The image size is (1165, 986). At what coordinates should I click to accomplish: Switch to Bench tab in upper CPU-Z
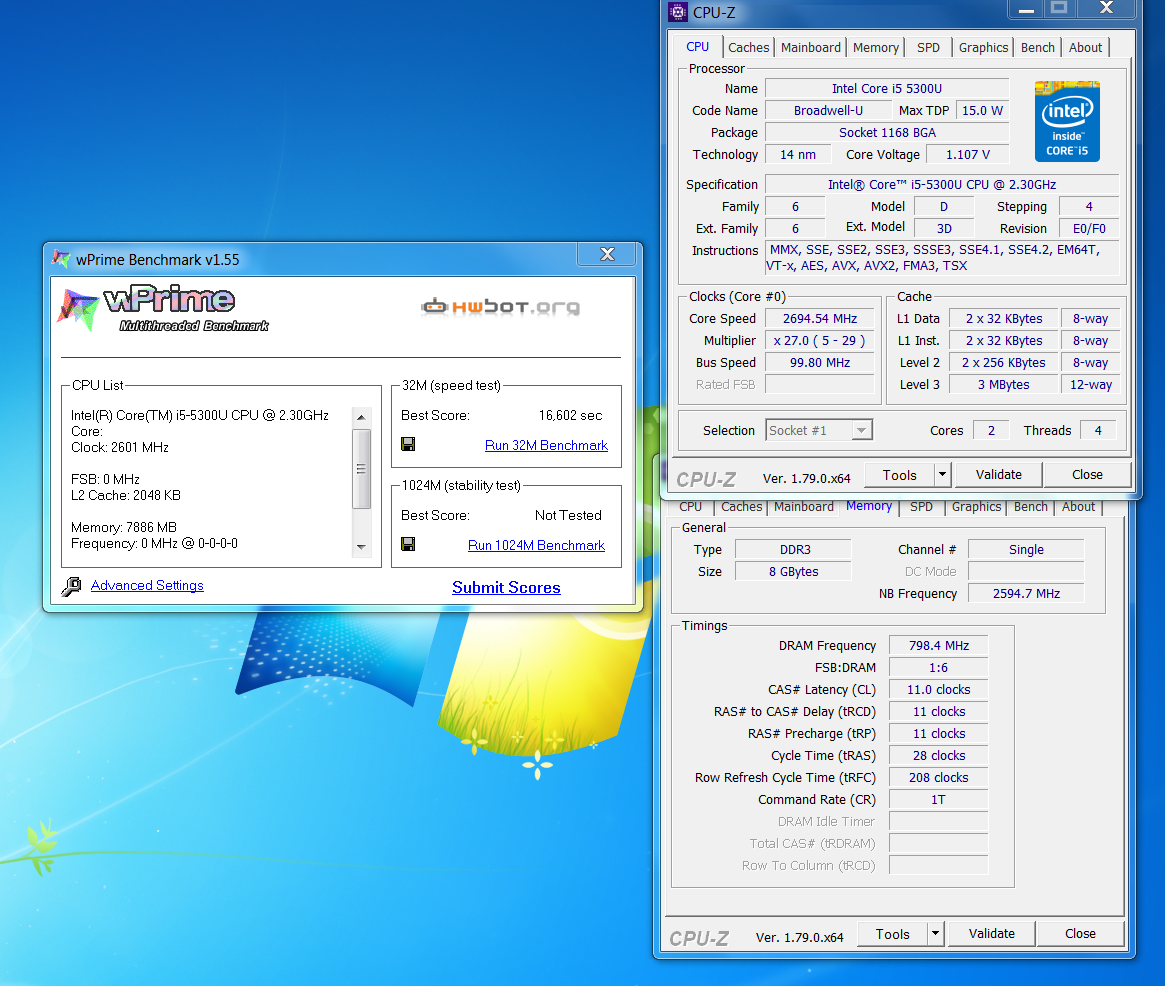tap(1037, 48)
